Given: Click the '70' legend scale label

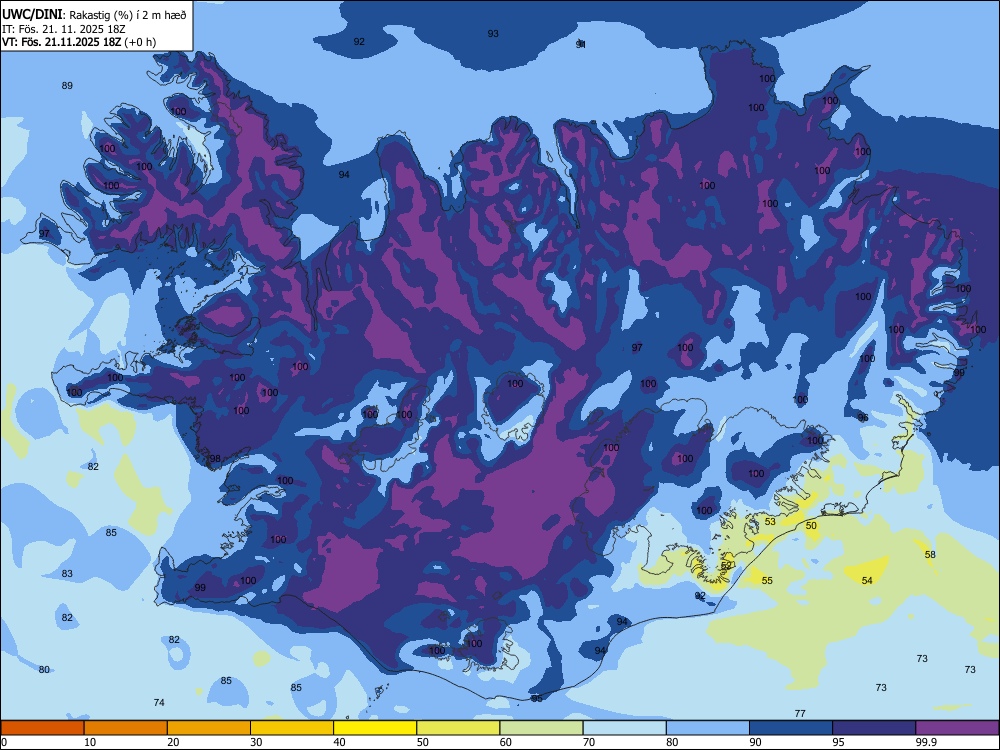Looking at the screenshot, I should coord(589,742).
